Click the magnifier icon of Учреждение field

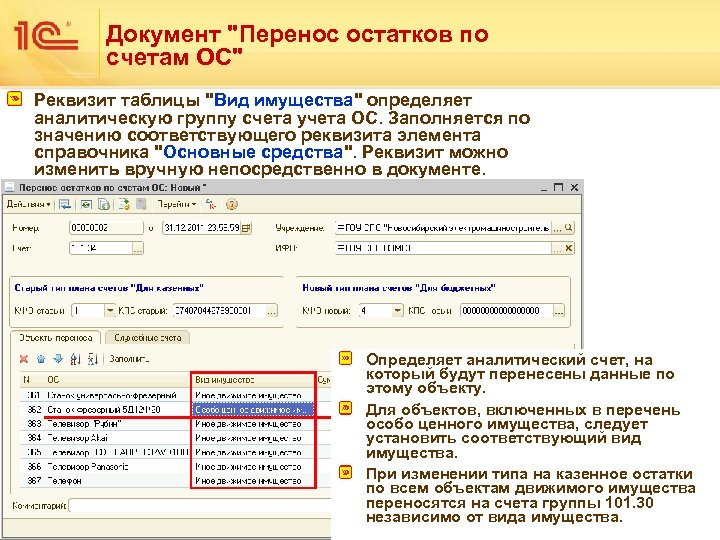pyautogui.click(x=568, y=228)
